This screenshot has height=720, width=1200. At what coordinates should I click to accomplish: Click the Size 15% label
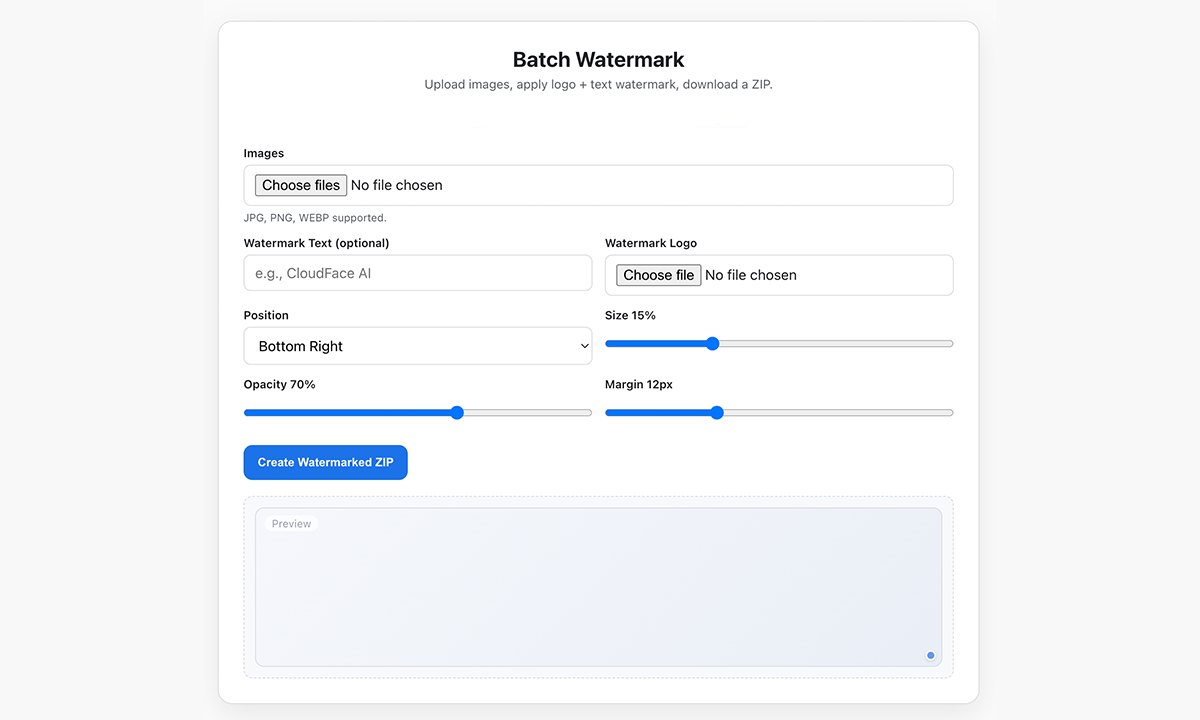tap(630, 315)
